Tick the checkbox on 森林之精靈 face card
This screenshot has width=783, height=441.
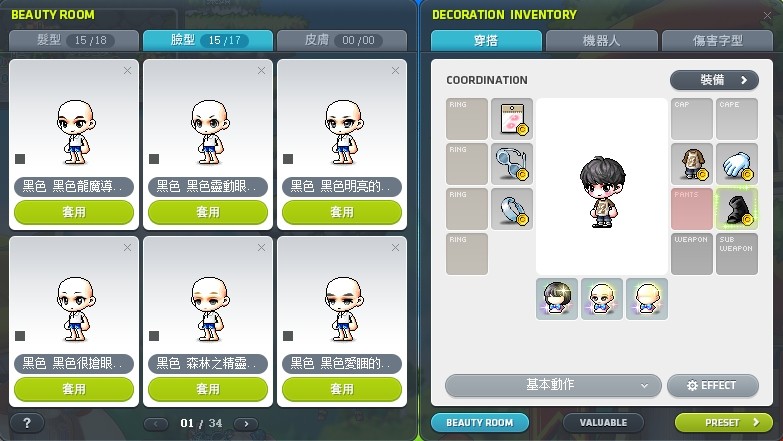tap(154, 336)
